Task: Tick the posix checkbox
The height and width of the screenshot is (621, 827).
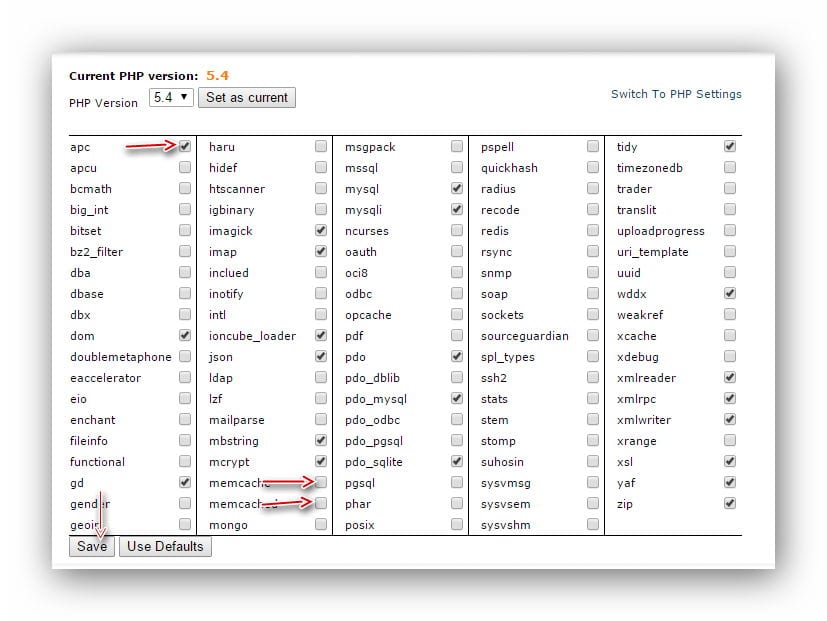Action: (457, 524)
